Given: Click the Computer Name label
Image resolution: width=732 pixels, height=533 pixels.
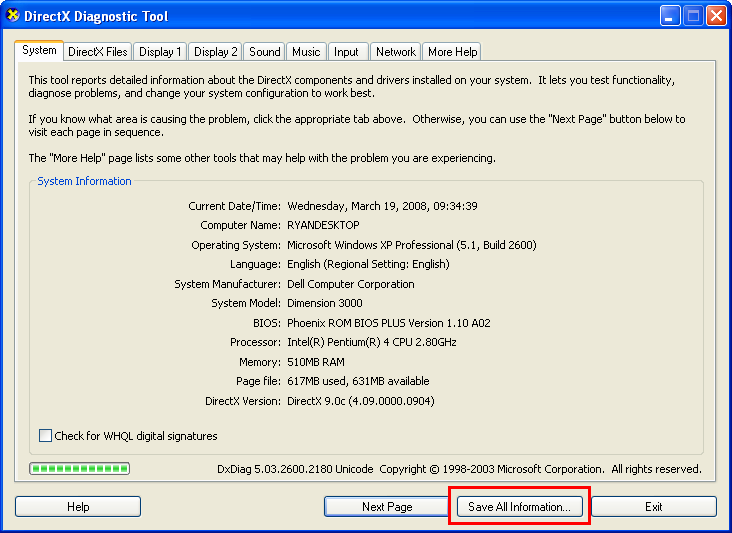Looking at the screenshot, I should click(x=241, y=225).
